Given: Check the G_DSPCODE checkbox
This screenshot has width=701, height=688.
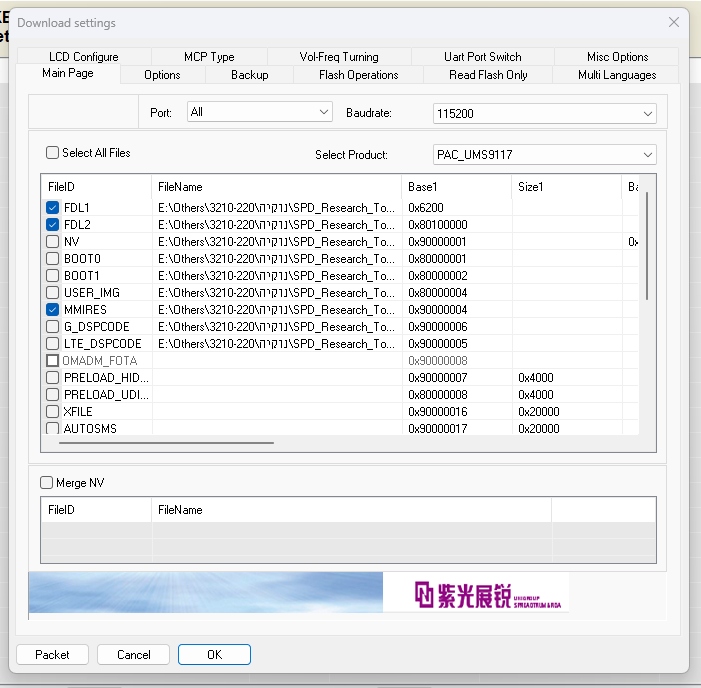Looking at the screenshot, I should click(52, 327).
